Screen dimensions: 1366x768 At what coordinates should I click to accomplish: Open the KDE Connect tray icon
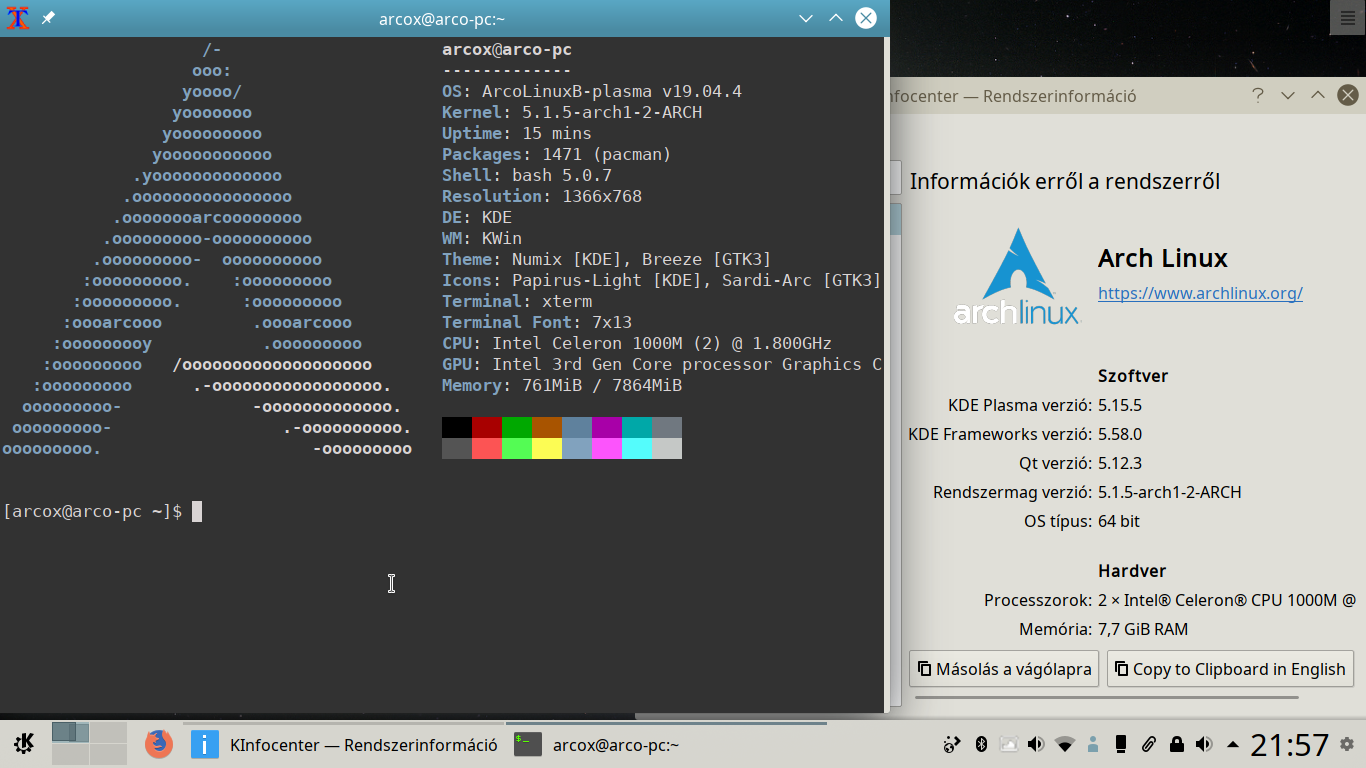952,744
